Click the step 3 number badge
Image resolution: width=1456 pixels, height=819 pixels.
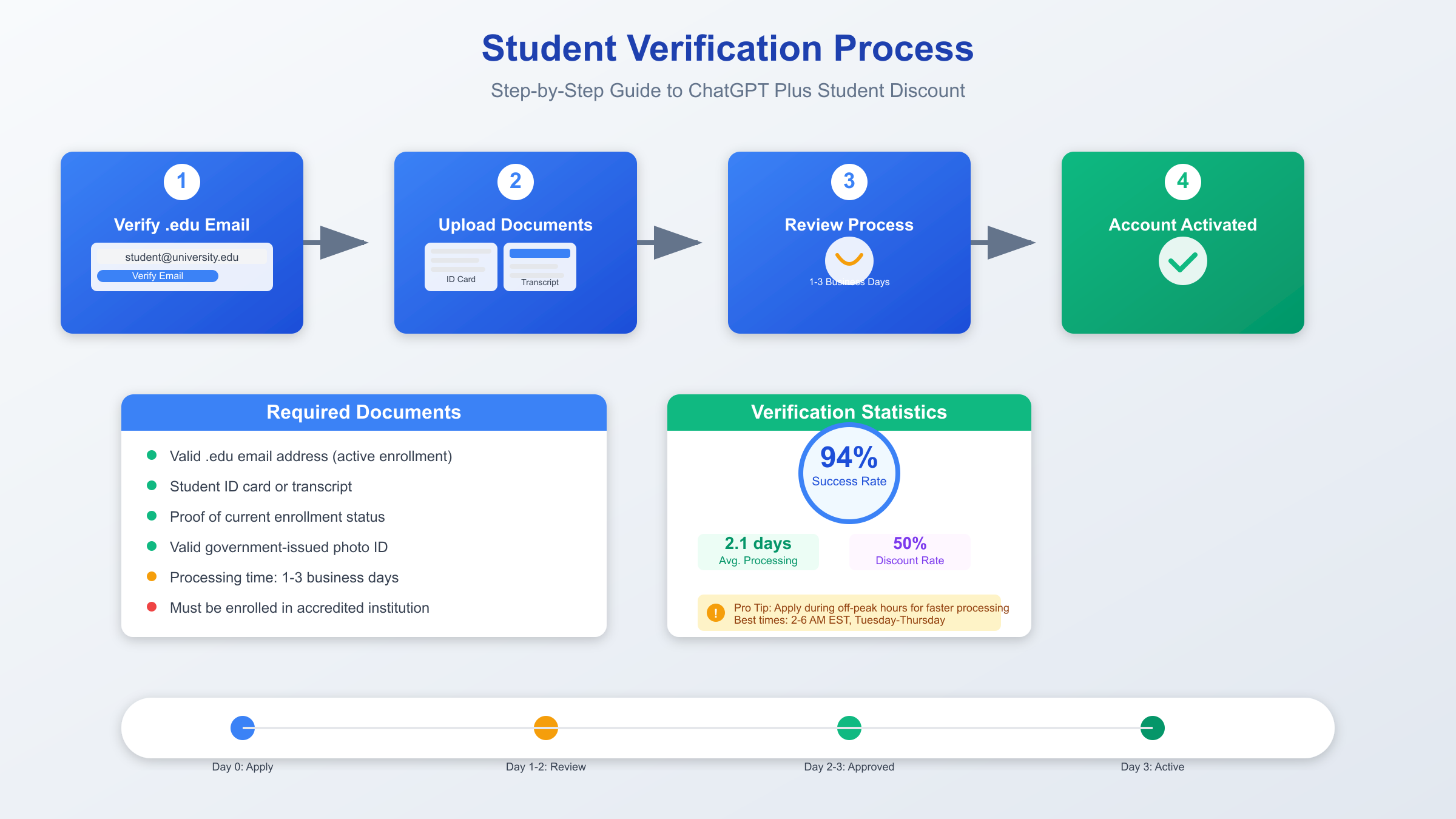click(849, 181)
